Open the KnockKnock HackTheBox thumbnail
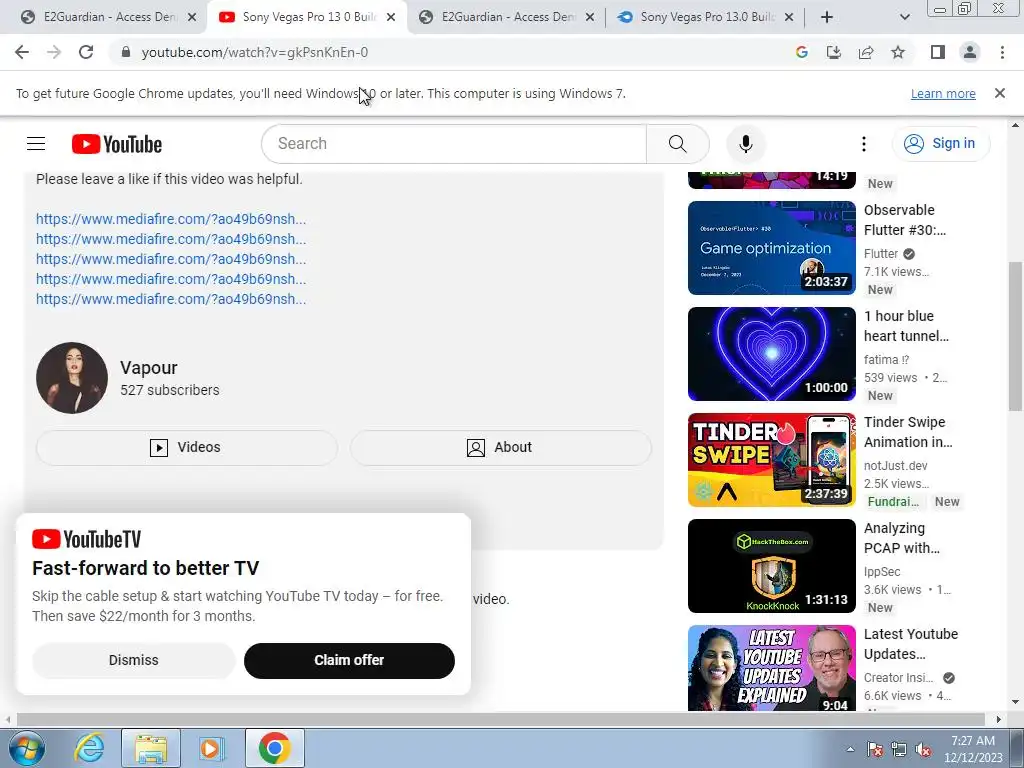Screen dimensions: 1024x768 pos(771,566)
